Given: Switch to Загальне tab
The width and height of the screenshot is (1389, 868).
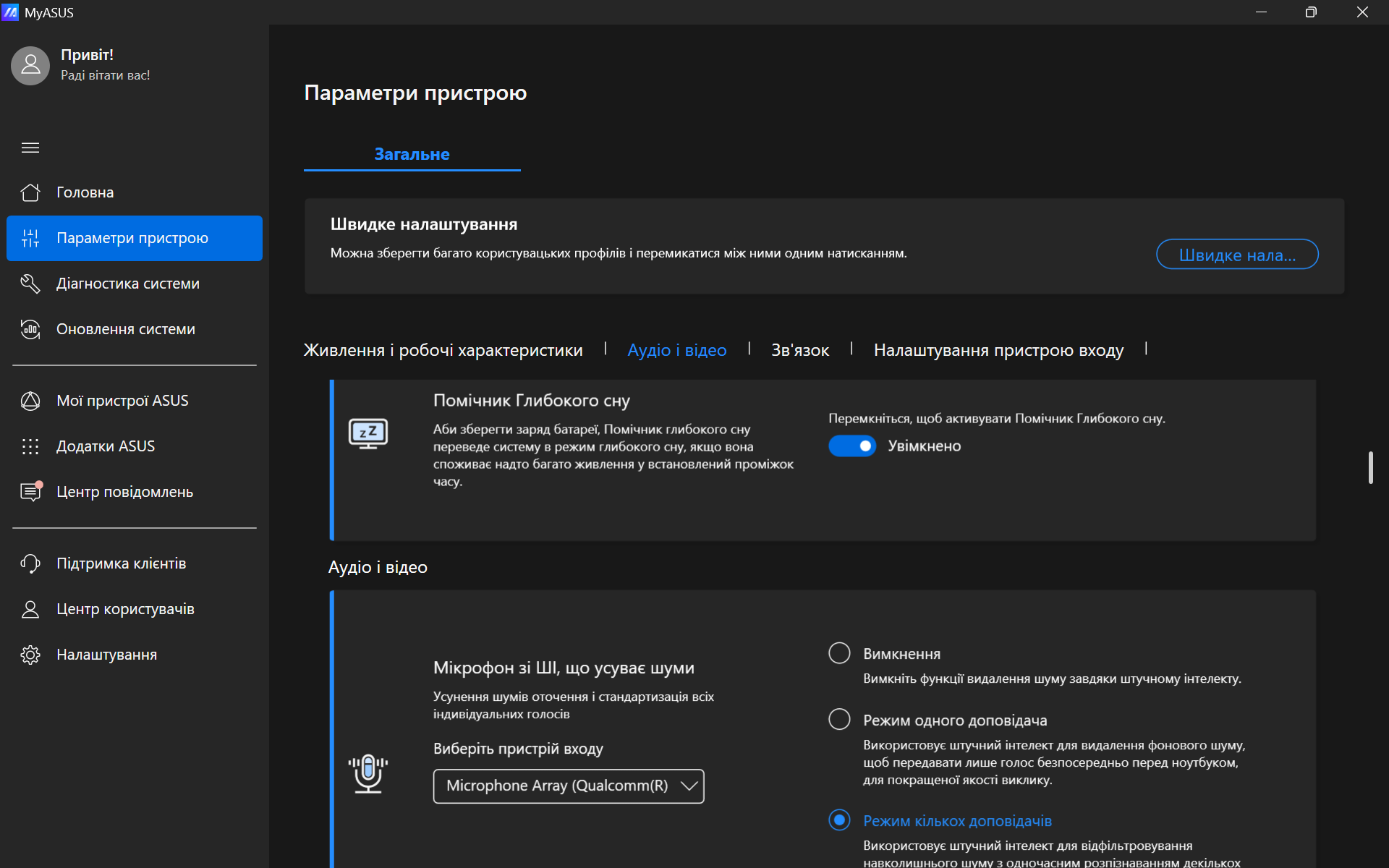Looking at the screenshot, I should click(x=412, y=154).
